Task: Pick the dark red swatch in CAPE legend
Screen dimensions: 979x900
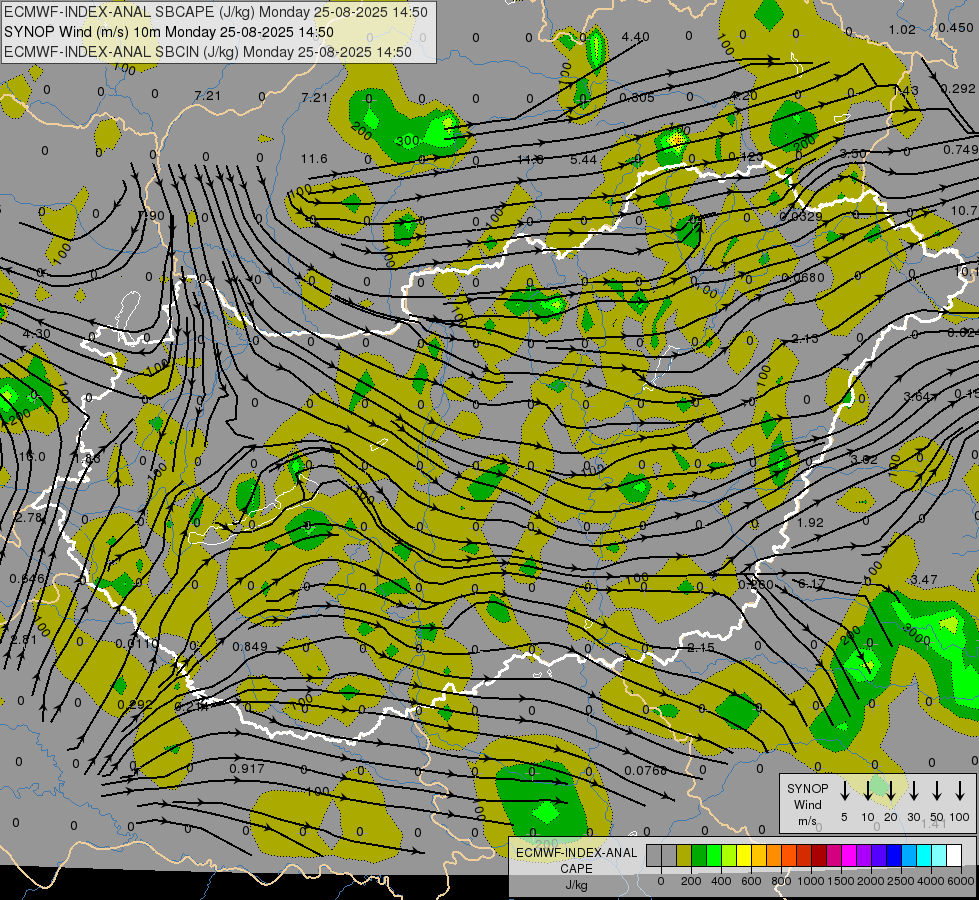Action: 819,856
